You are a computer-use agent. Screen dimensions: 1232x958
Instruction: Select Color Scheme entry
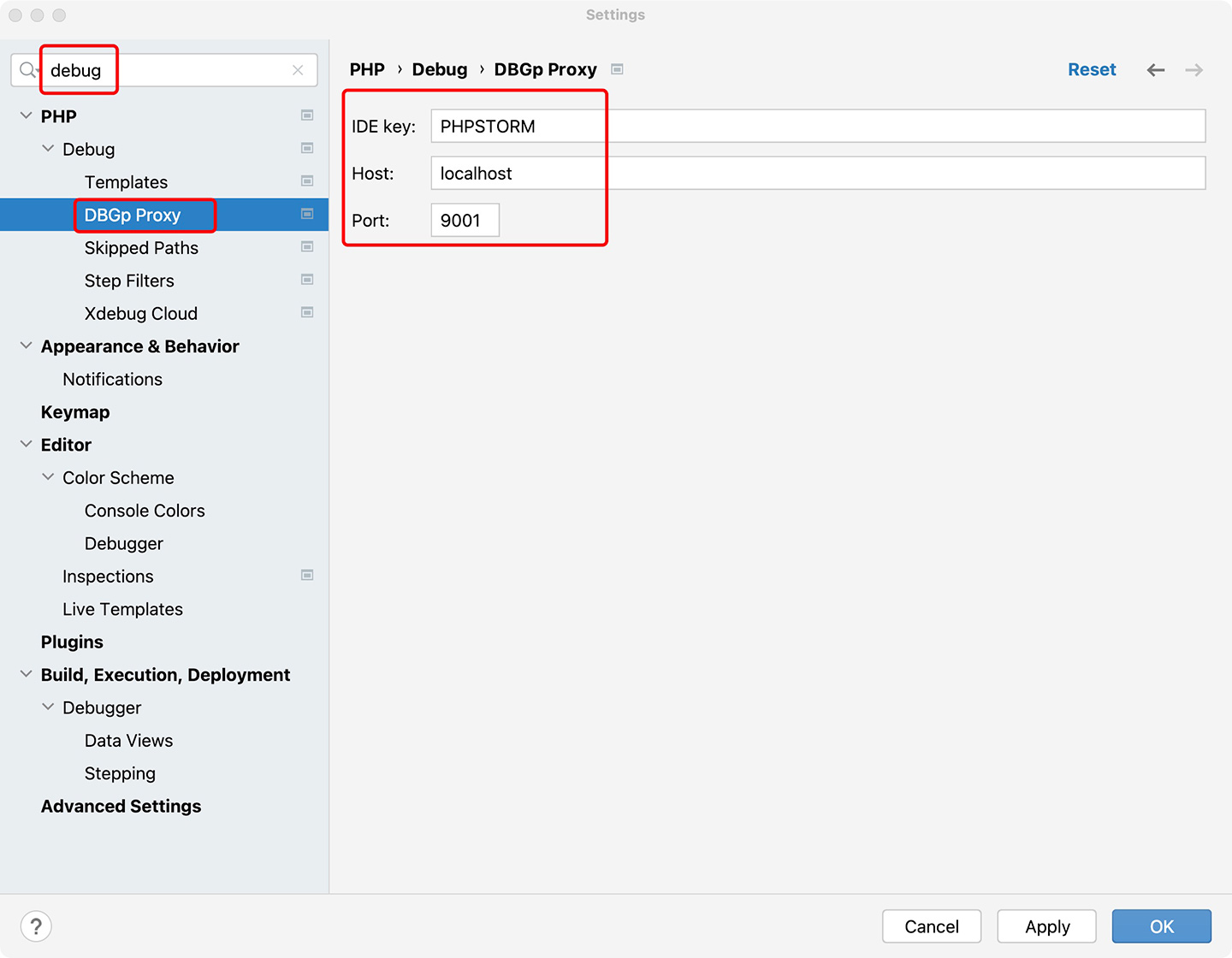[x=118, y=478]
